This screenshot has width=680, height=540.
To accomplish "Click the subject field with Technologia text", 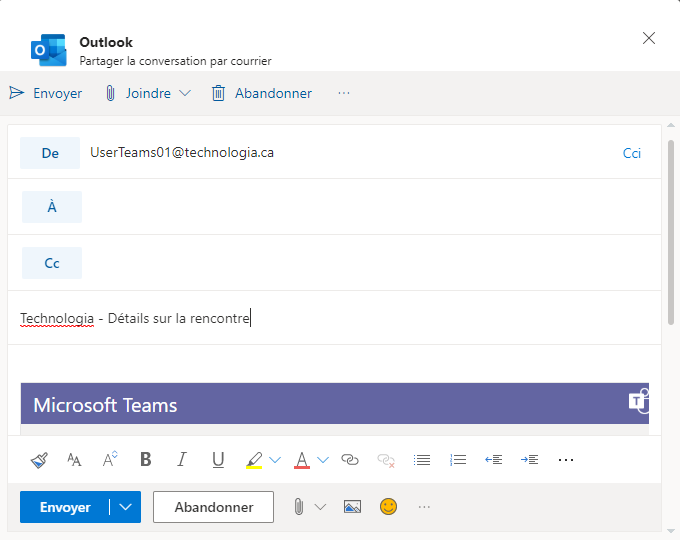I will [334, 318].
